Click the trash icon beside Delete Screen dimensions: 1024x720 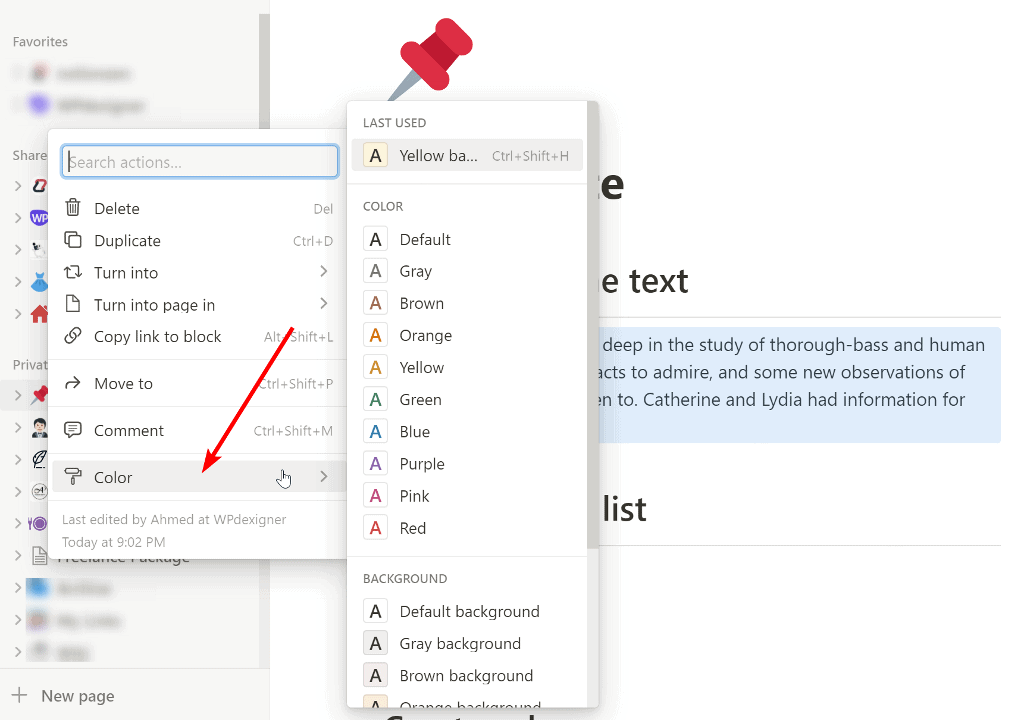coord(73,207)
